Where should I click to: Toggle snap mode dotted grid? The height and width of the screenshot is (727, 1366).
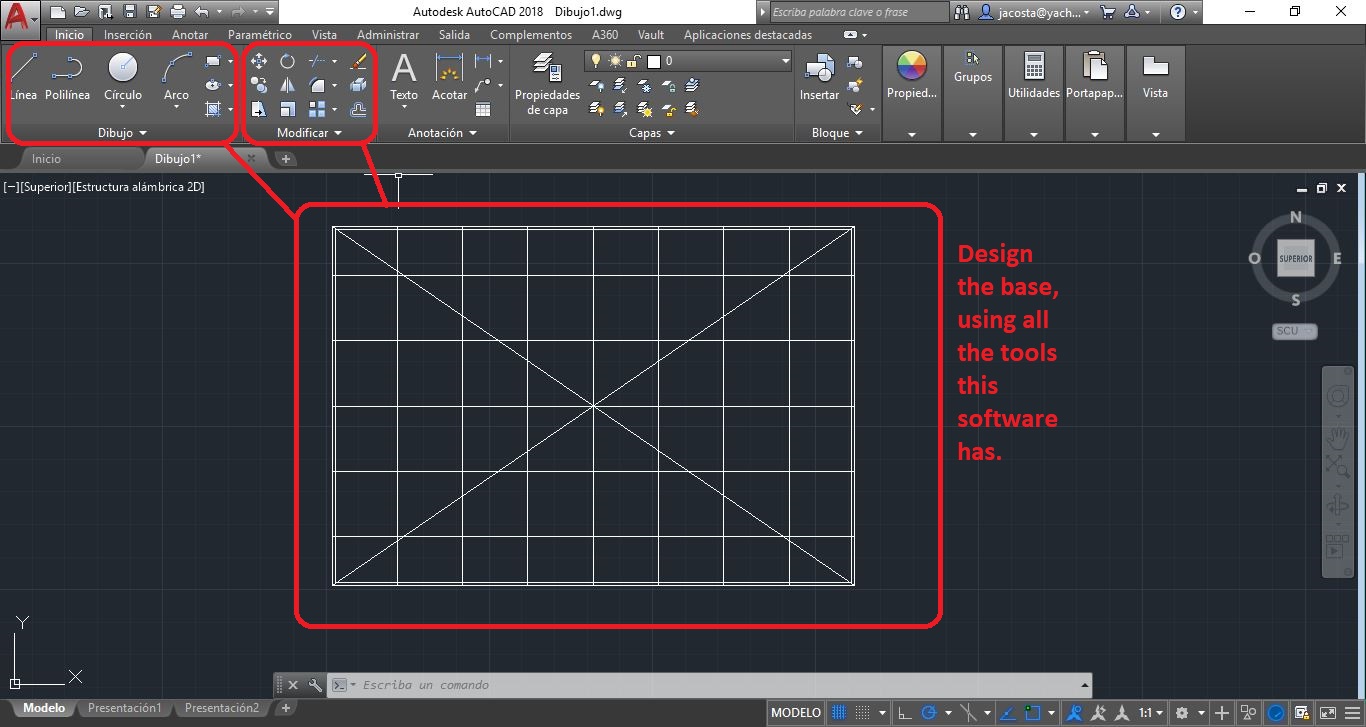click(x=863, y=713)
